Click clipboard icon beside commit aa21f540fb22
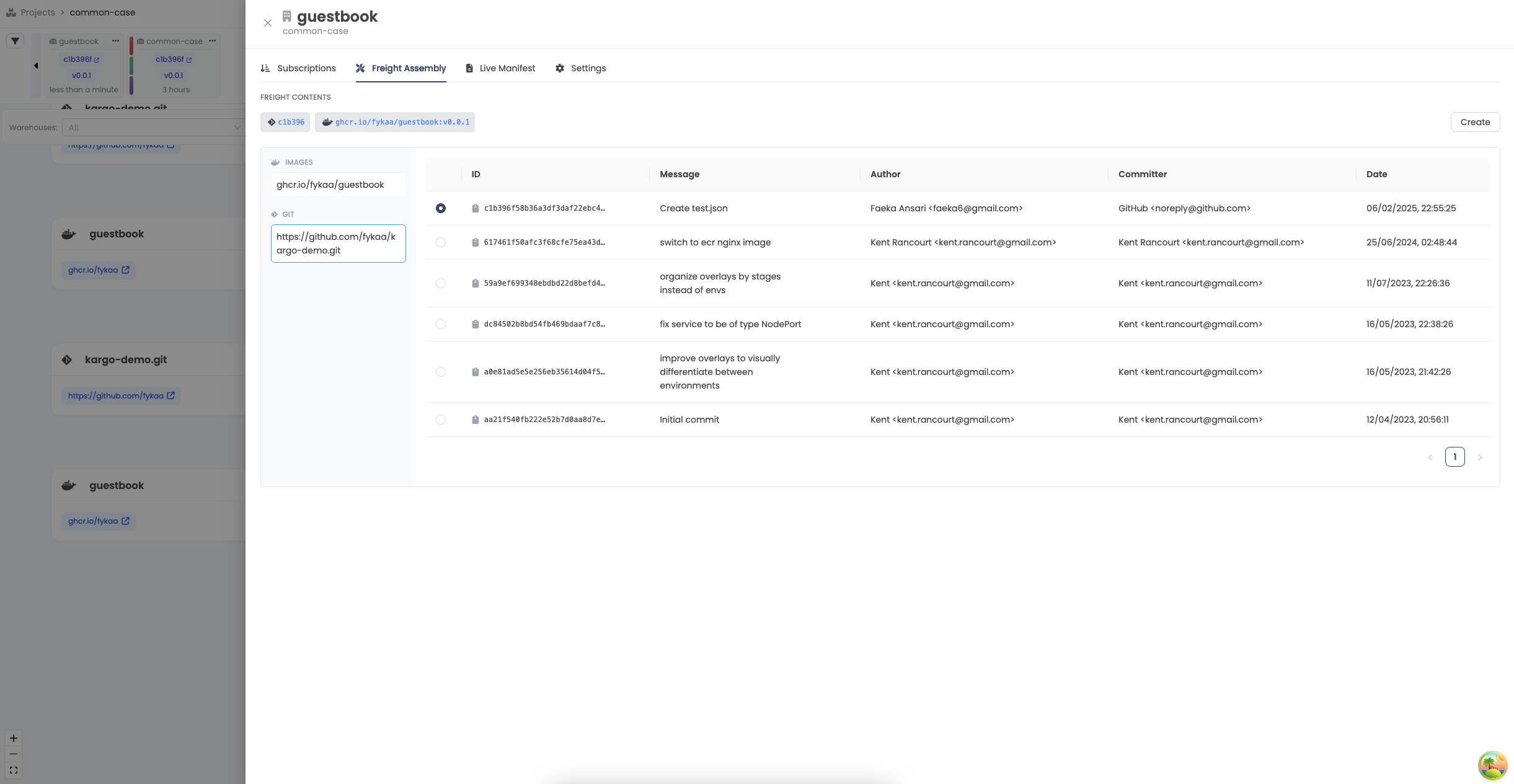The image size is (1514, 784). (x=475, y=420)
